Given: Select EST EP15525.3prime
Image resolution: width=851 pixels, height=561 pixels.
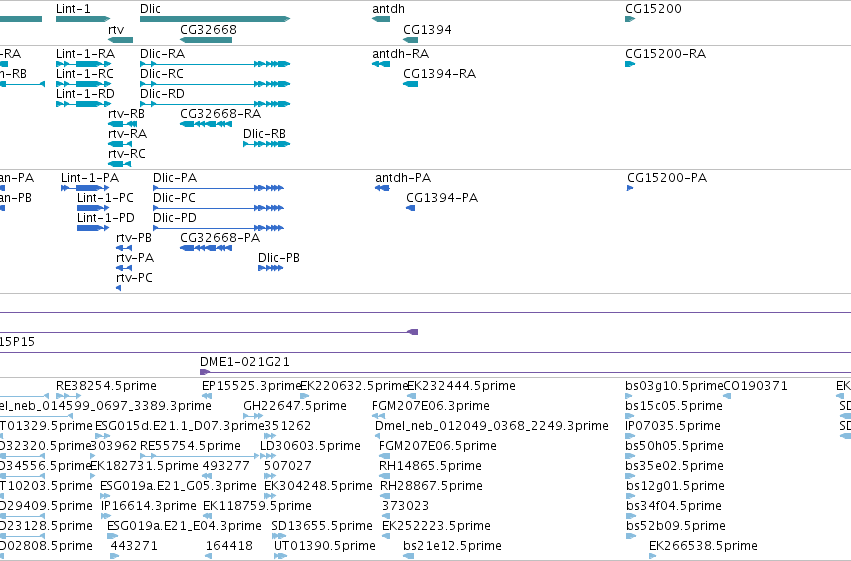Looking at the screenshot, I should [x=207, y=396].
